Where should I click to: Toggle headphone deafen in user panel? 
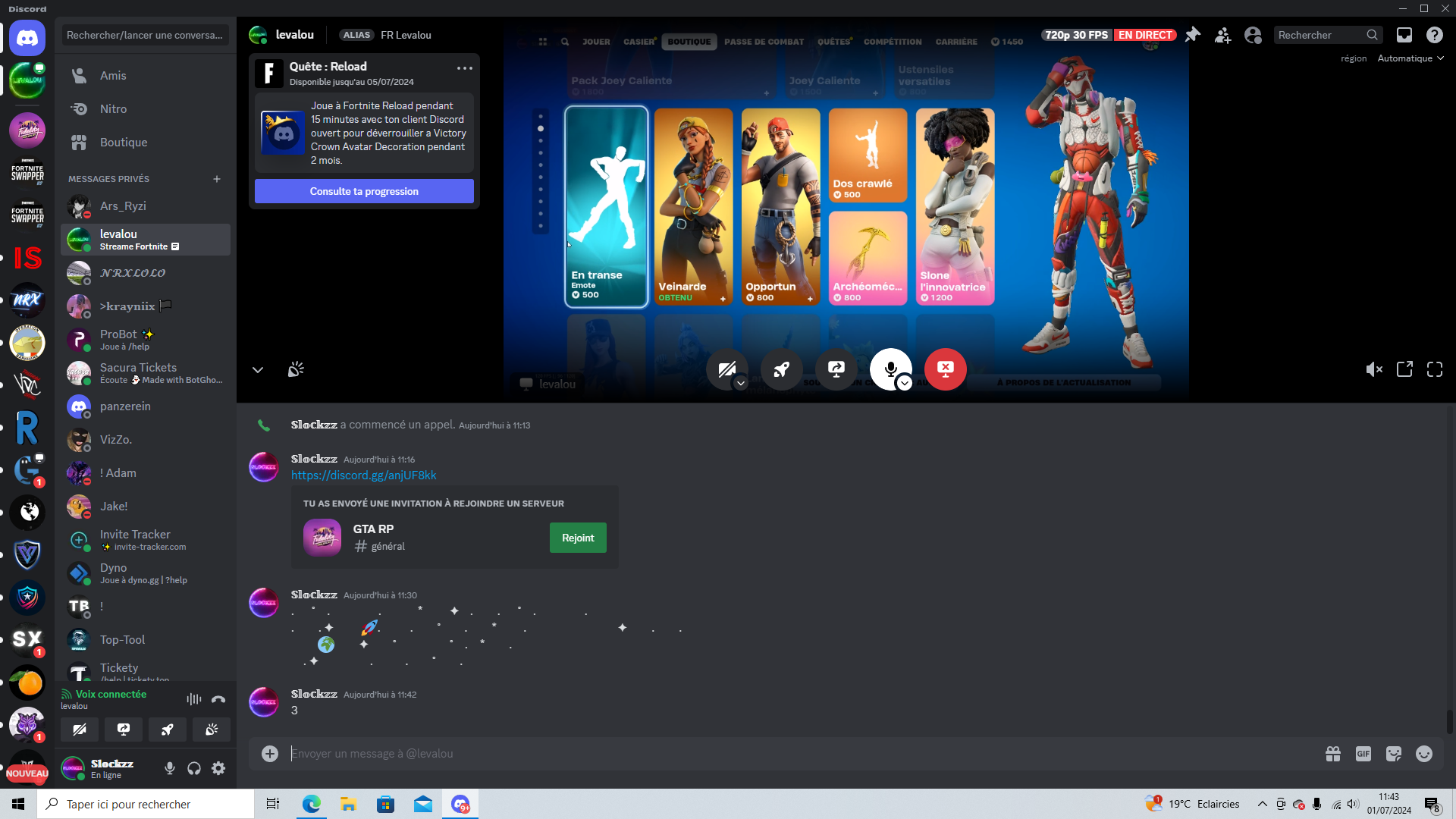point(194,768)
